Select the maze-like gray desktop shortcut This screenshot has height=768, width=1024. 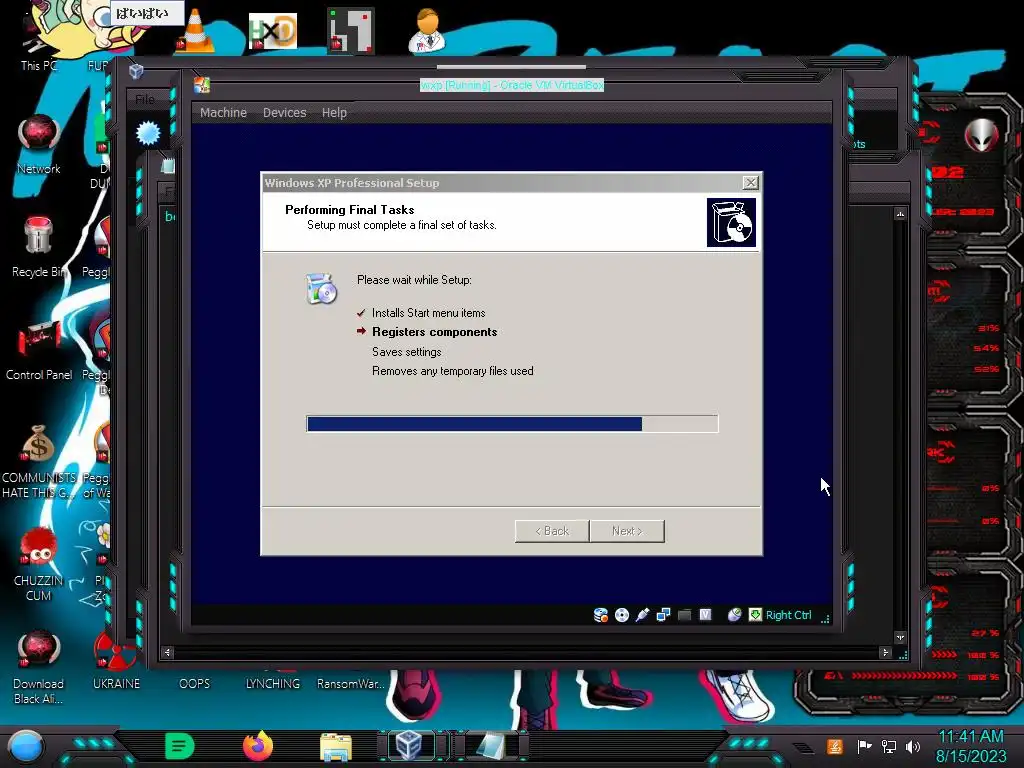351,31
